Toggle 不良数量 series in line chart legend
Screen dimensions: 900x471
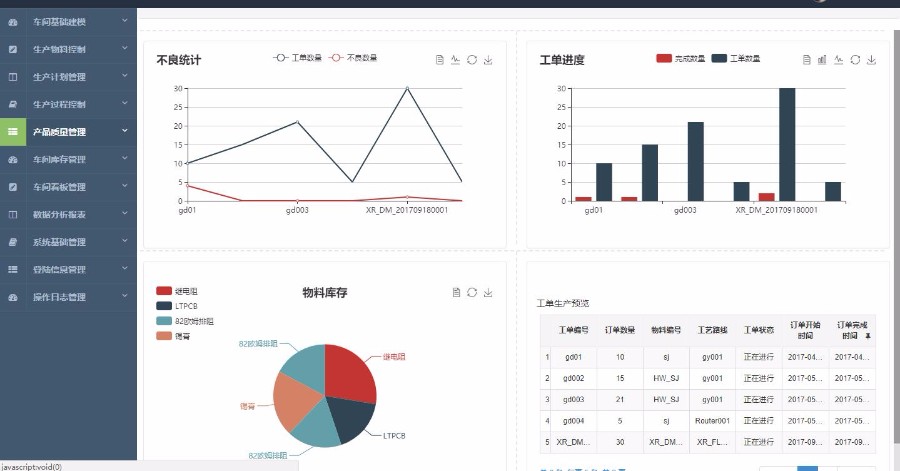pyautogui.click(x=353, y=57)
